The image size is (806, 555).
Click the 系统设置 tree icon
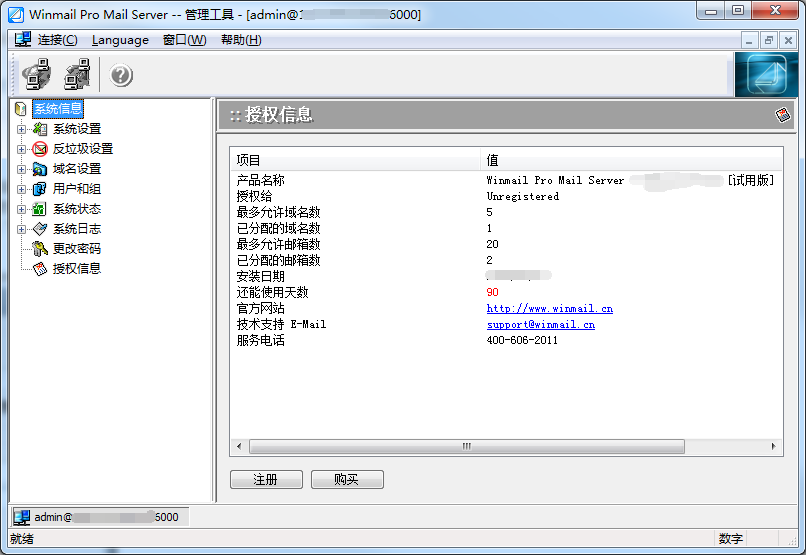coord(40,129)
